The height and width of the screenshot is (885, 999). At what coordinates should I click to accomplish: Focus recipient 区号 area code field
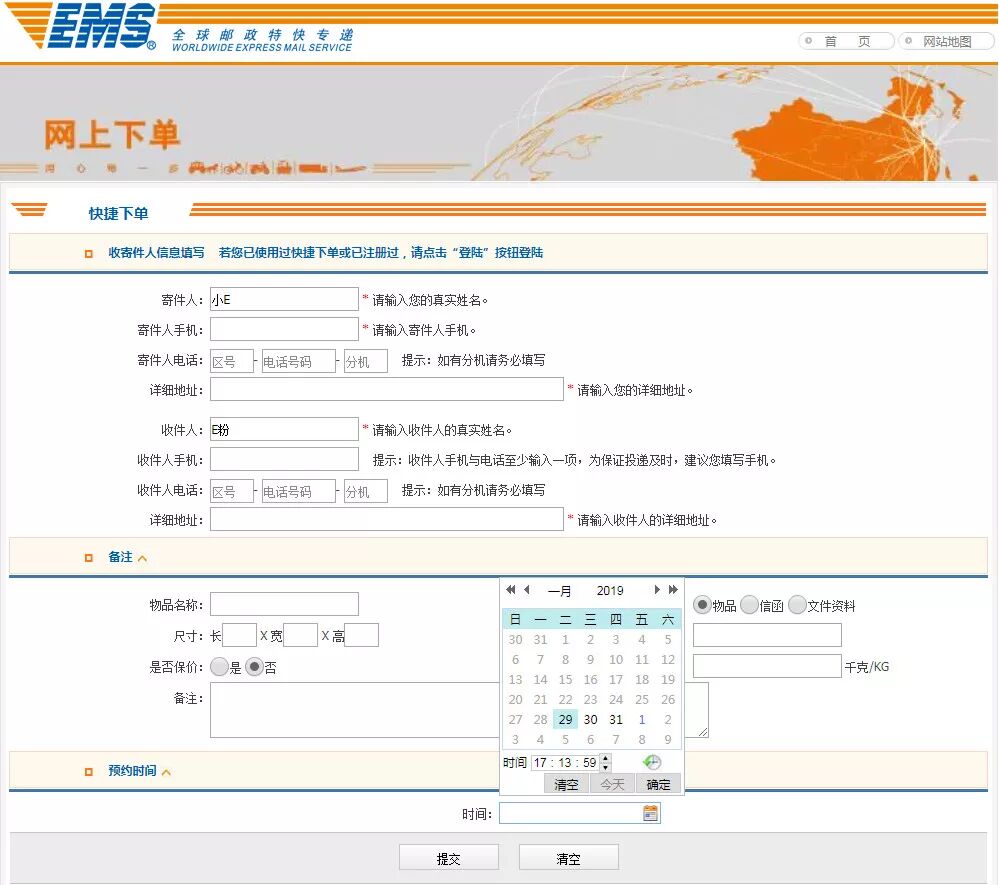pyautogui.click(x=232, y=491)
